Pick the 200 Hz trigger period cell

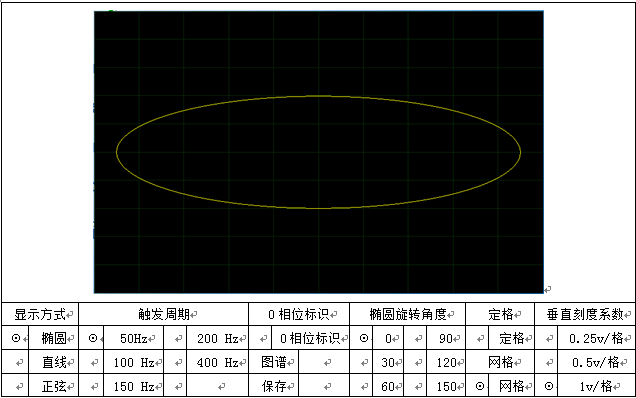[218, 338]
